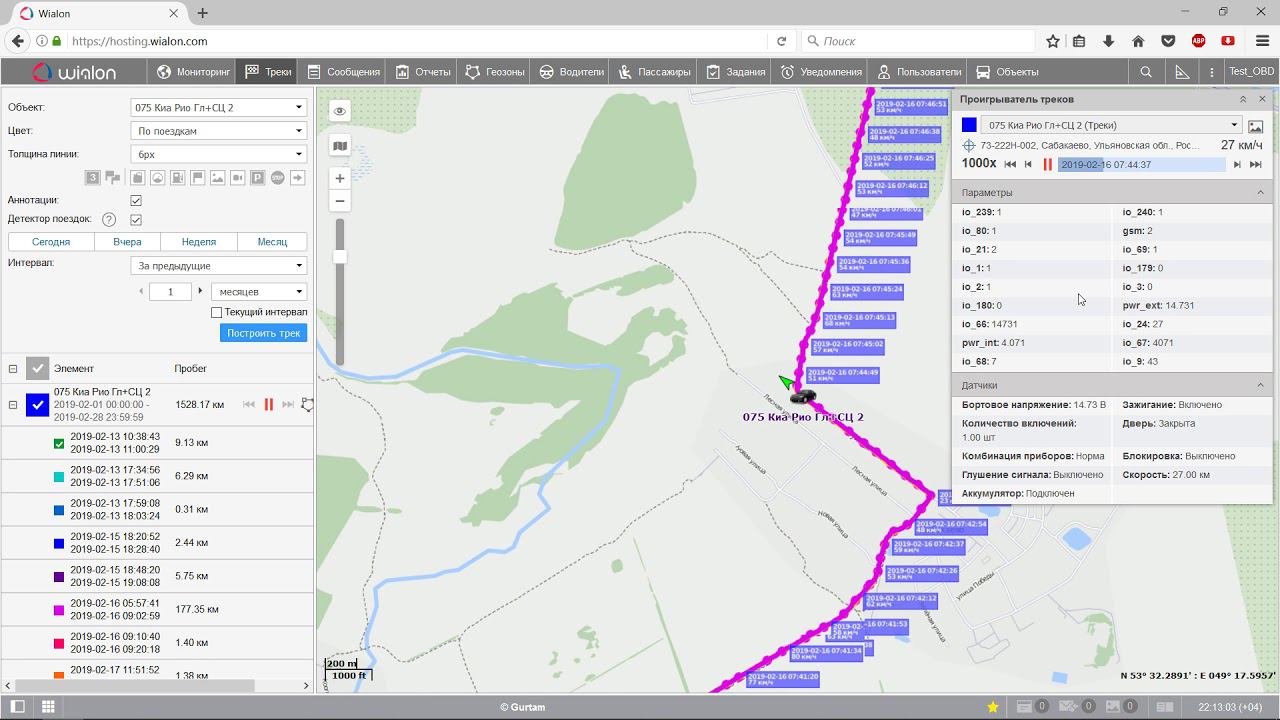This screenshot has height=720, width=1280.
Task: Click the crosshair locate icon beside address
Action: point(969,145)
